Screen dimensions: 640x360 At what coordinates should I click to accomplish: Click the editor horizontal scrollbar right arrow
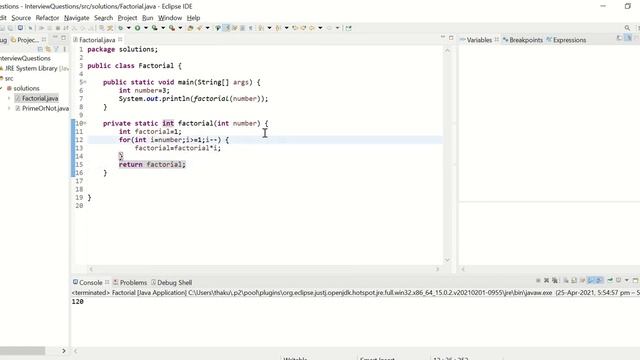[x=438, y=269]
